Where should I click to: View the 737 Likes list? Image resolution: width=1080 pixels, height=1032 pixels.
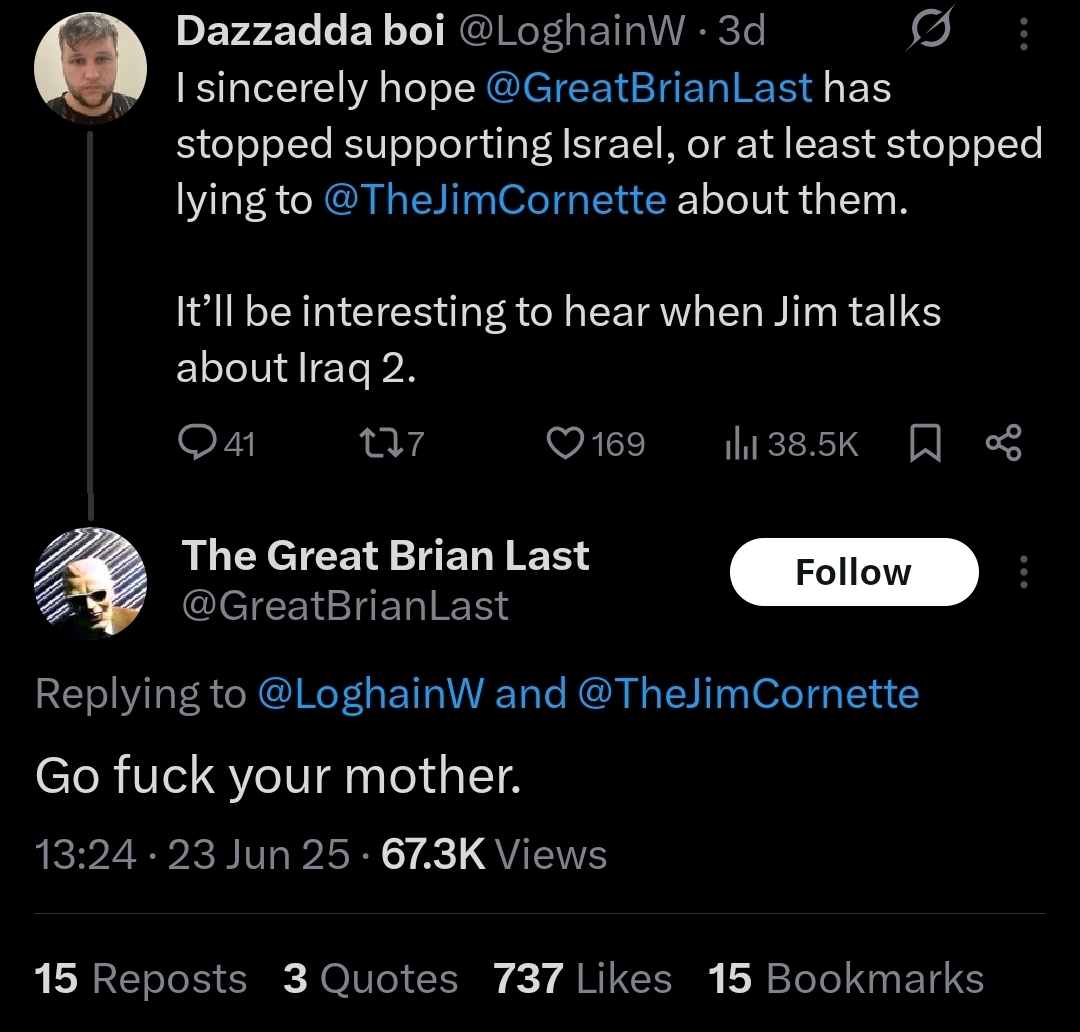pos(582,979)
